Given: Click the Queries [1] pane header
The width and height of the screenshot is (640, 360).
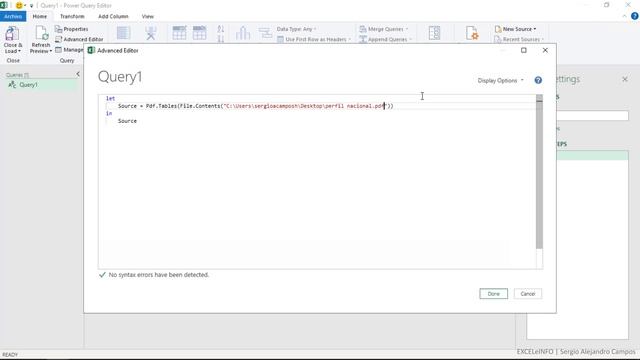Looking at the screenshot, I should click(18, 75).
